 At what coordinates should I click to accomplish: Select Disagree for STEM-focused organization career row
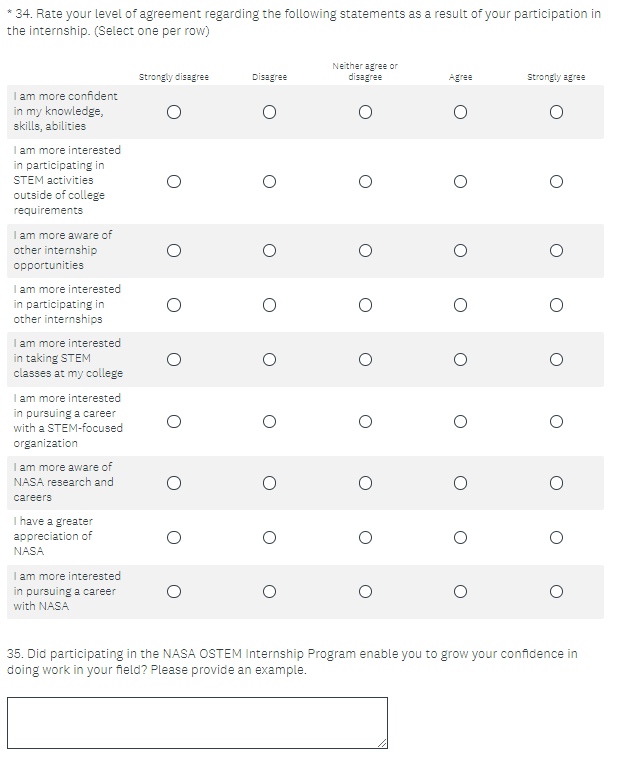coord(269,421)
